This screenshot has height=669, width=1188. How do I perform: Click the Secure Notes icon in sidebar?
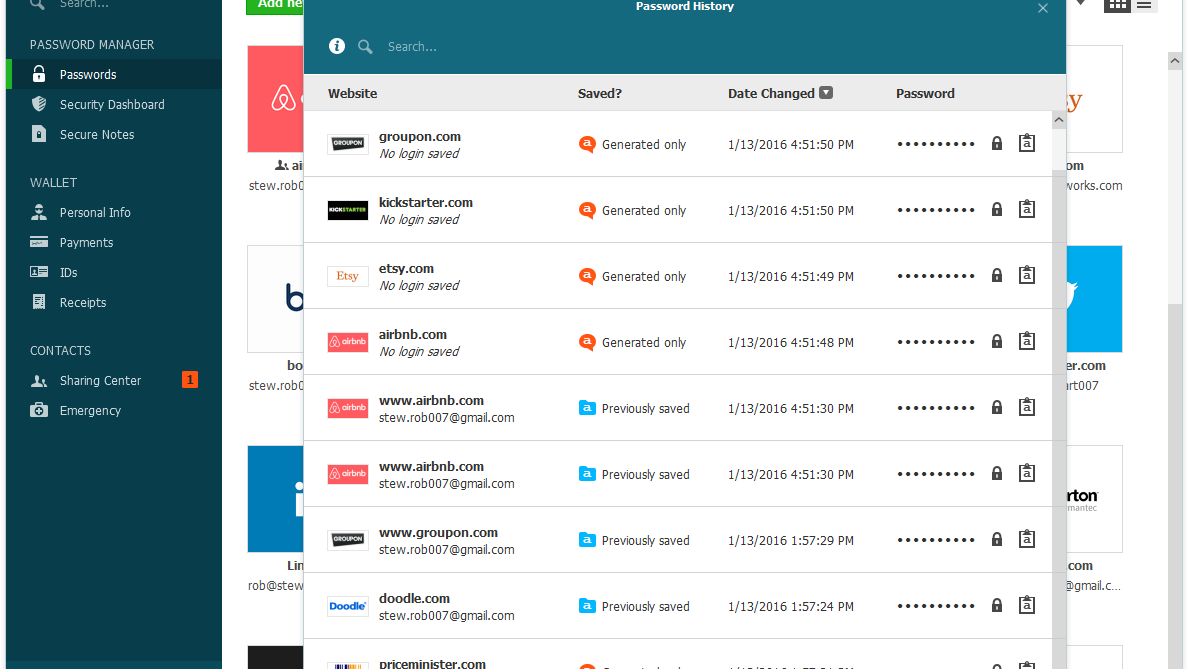pyautogui.click(x=39, y=134)
